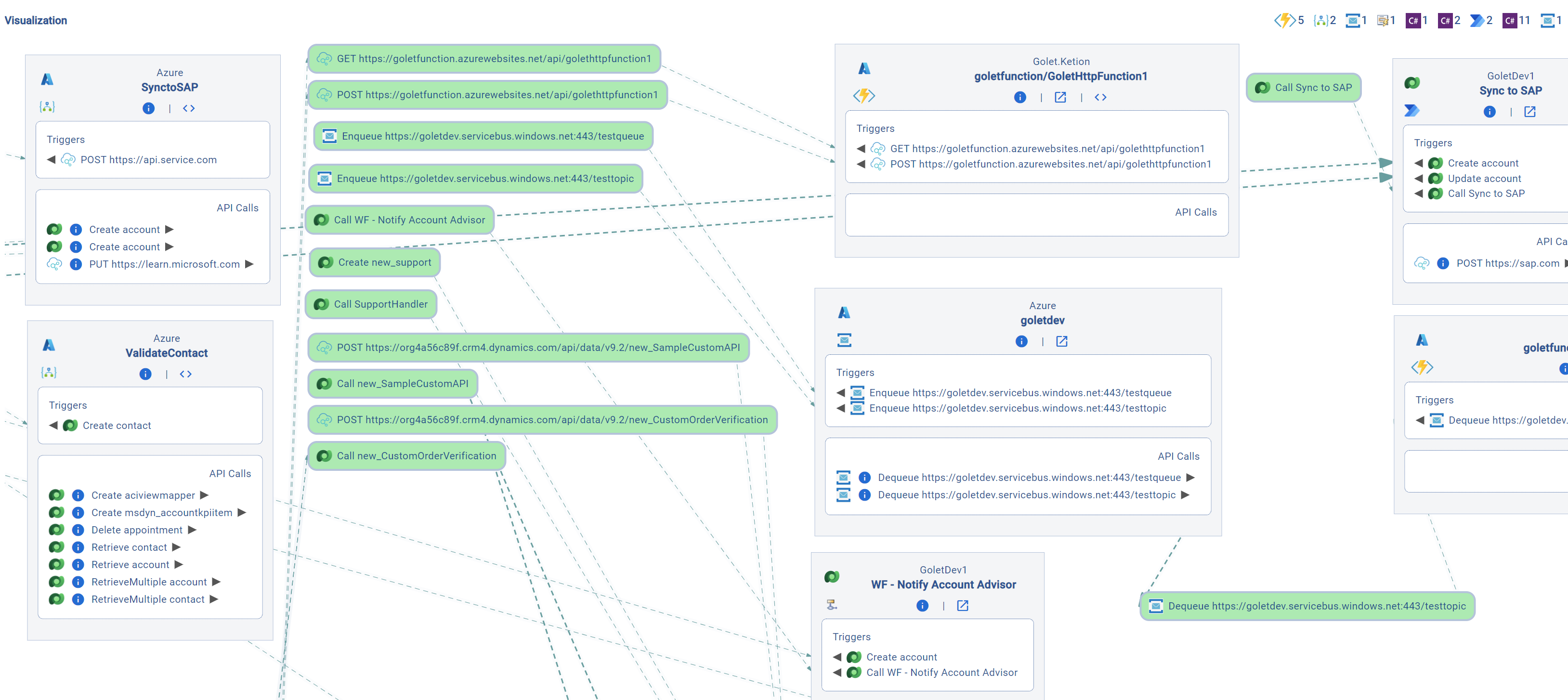Screen dimensions: 1568x700
Task: Open info for the goletdev card
Action: (1021, 341)
